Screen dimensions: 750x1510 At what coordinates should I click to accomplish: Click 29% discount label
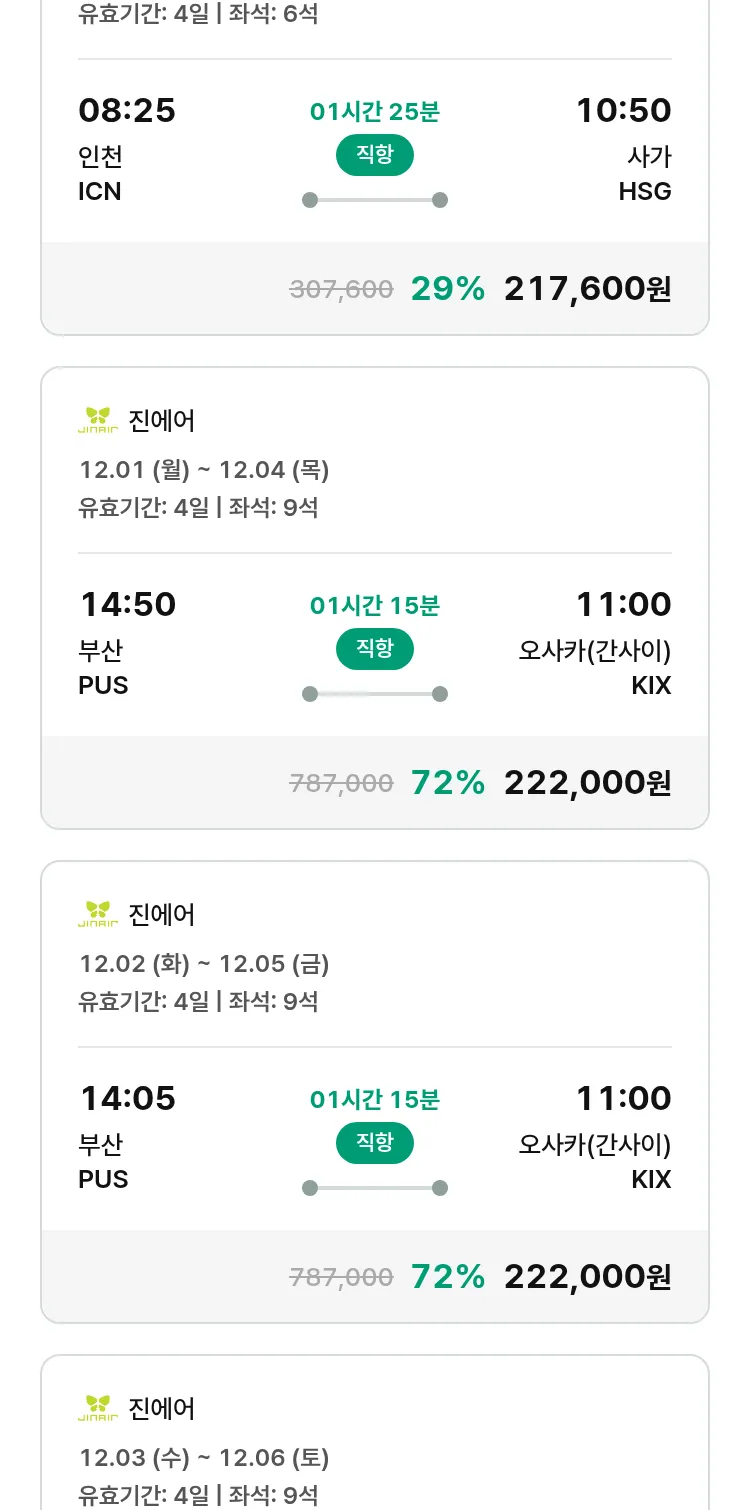tap(447, 289)
